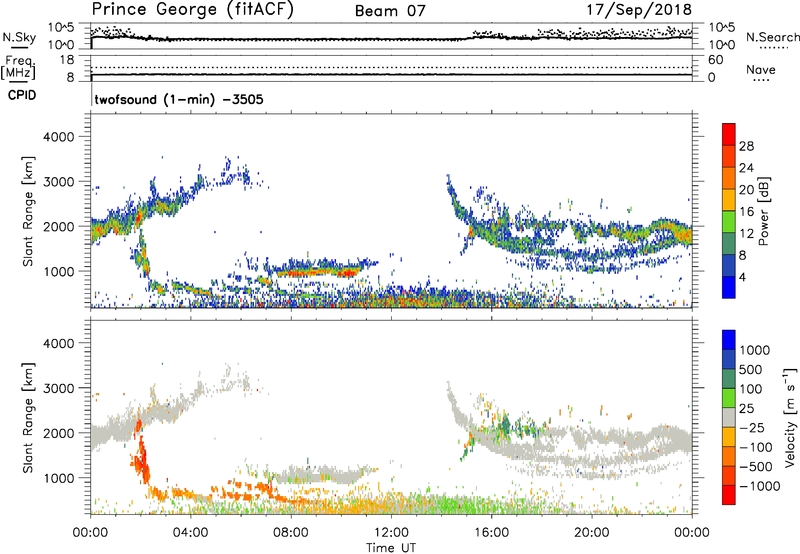Click the '3000' tick of the velocity panel
The width and height of the screenshot is (800, 554).
[58, 388]
